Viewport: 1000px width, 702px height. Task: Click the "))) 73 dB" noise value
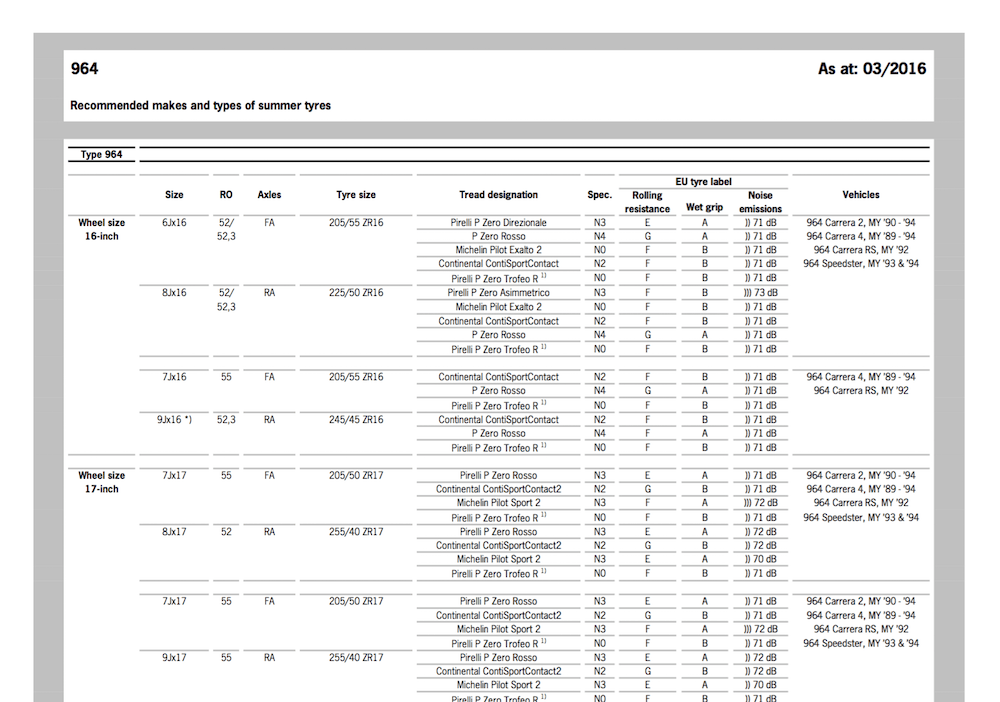(760, 293)
